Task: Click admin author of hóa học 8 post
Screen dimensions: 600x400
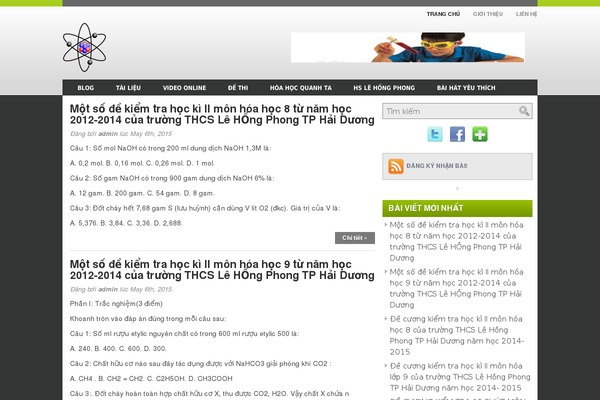Action: coord(108,134)
